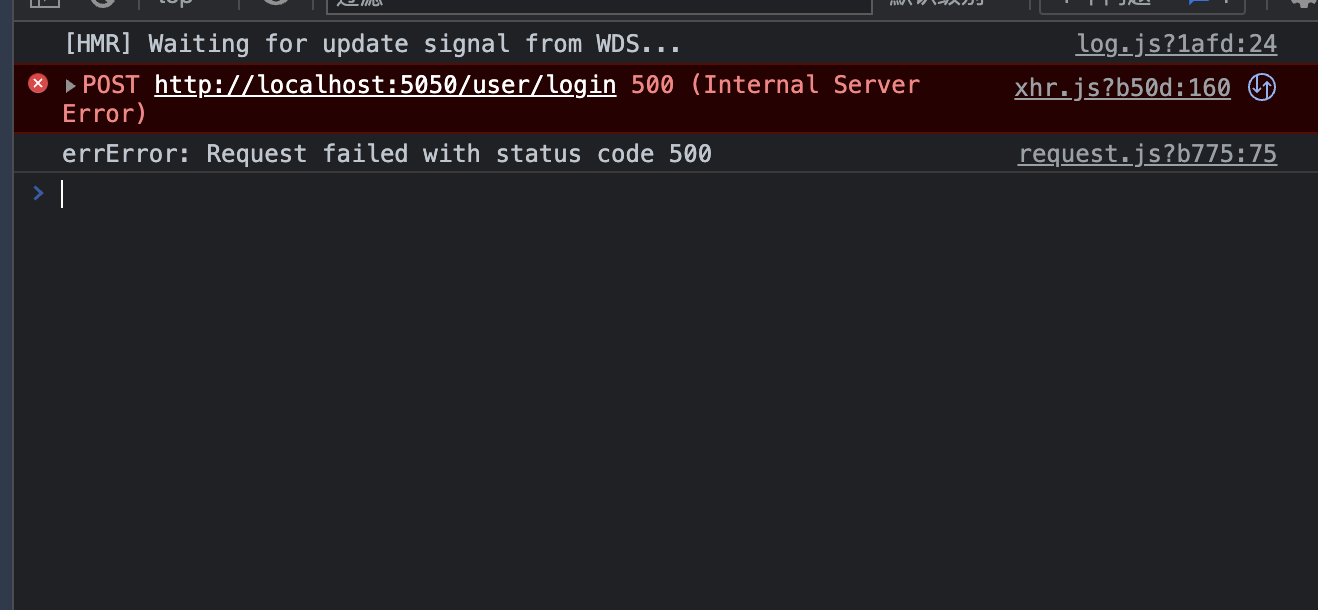
Task: Click the "500 (Internal Server Error)" text
Action: click(775, 85)
